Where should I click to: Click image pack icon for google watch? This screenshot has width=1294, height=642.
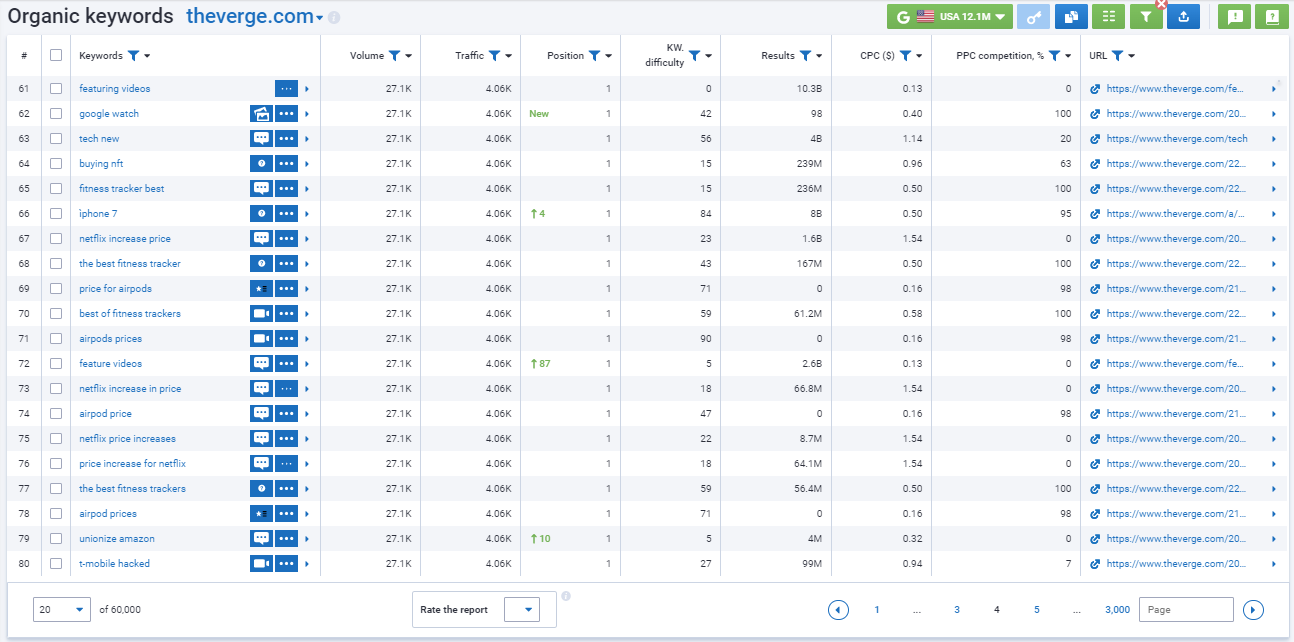point(261,114)
